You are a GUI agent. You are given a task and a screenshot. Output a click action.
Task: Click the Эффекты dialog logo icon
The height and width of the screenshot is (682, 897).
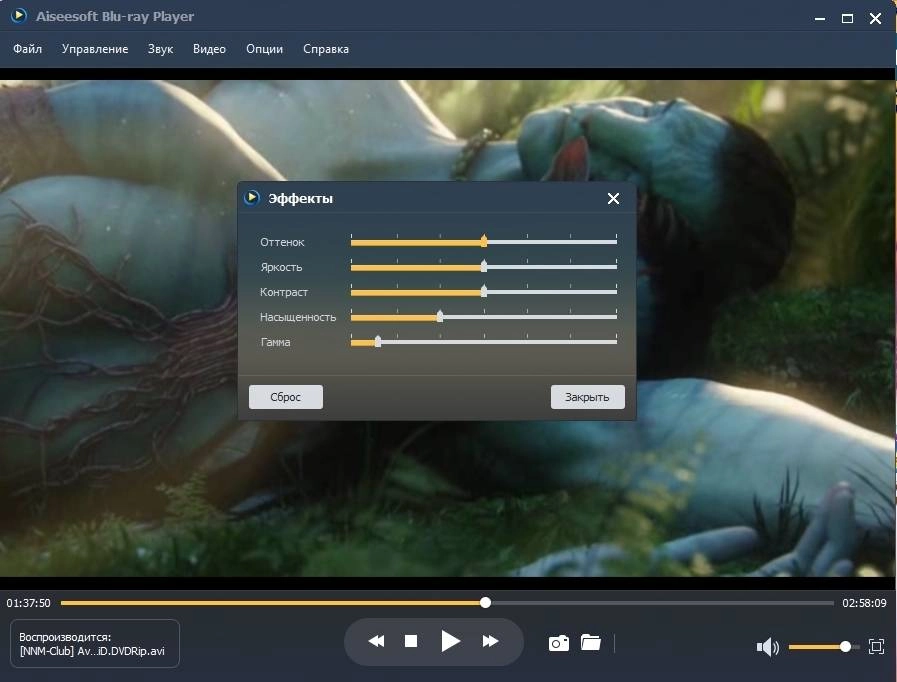[252, 198]
